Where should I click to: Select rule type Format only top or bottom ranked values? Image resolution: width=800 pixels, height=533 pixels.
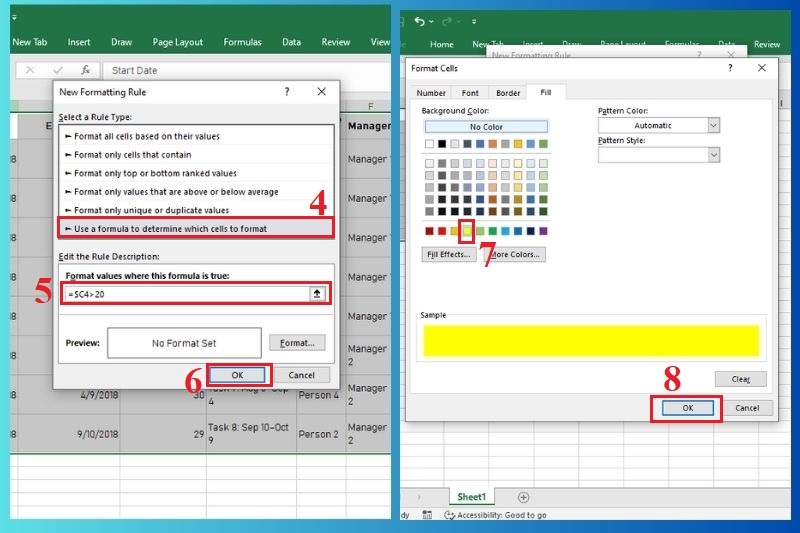(196, 173)
